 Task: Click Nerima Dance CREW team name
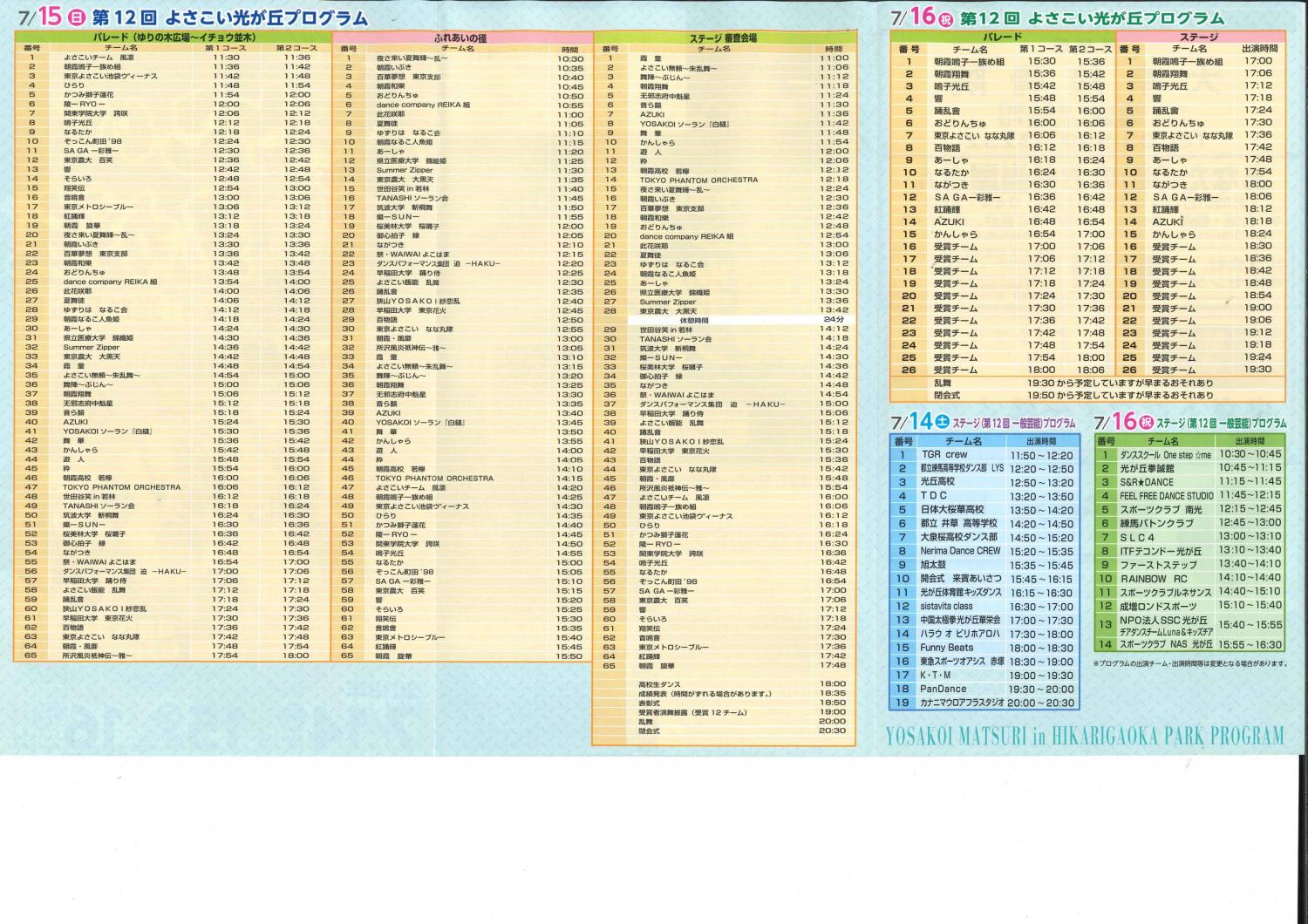click(x=960, y=551)
